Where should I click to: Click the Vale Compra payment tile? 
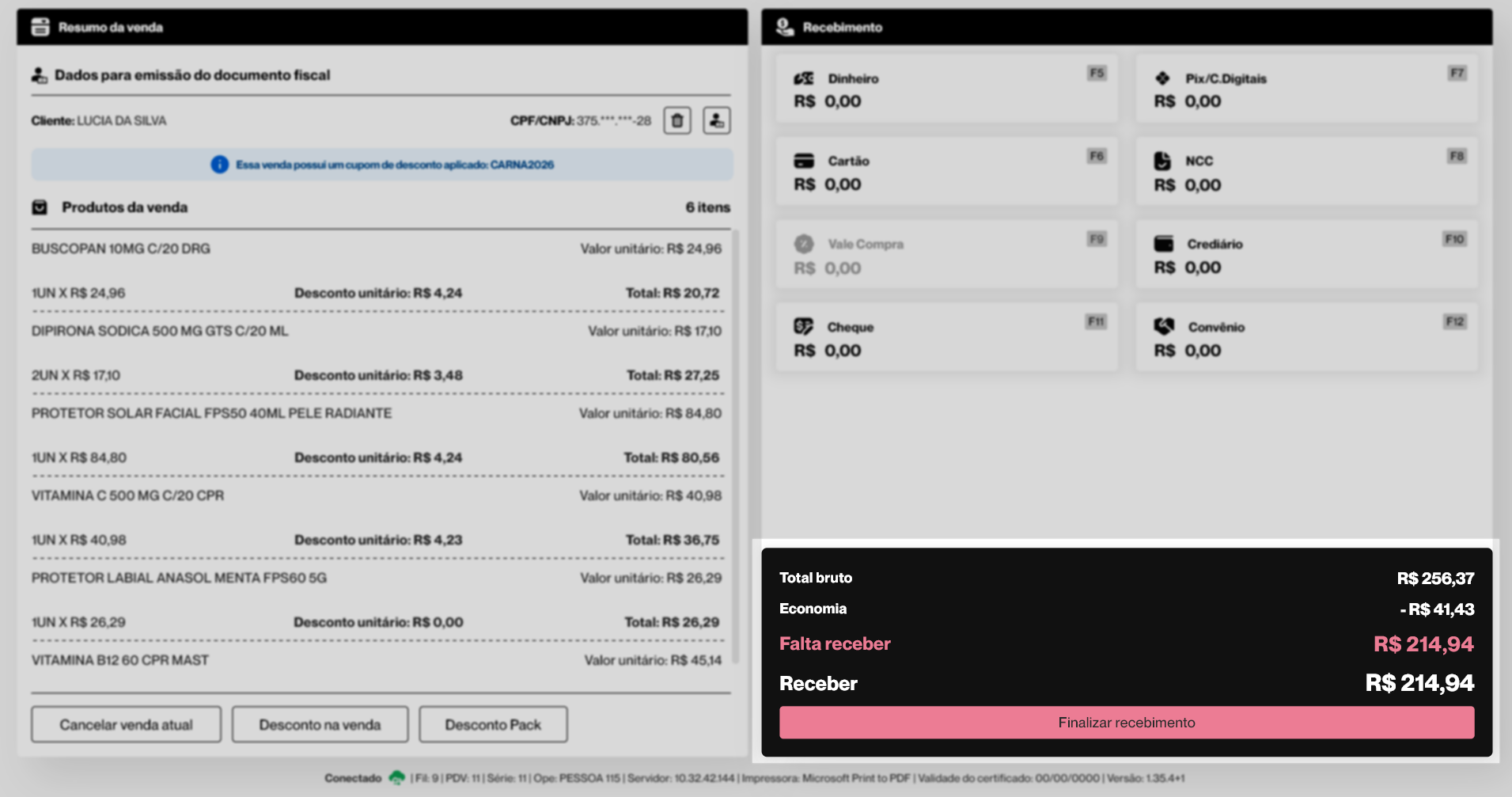pyautogui.click(x=946, y=256)
